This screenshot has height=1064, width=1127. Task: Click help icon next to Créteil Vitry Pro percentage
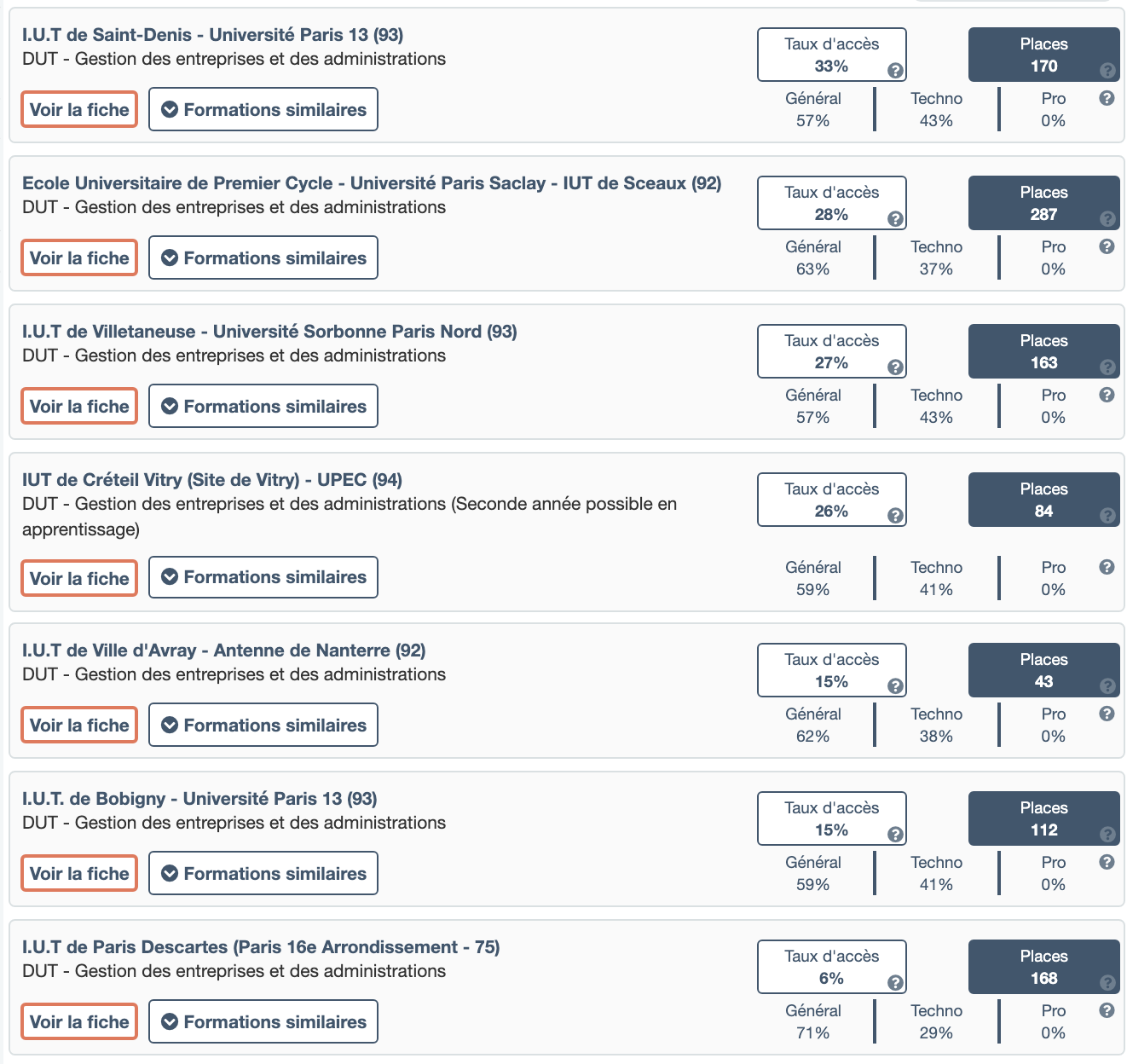(x=1107, y=567)
